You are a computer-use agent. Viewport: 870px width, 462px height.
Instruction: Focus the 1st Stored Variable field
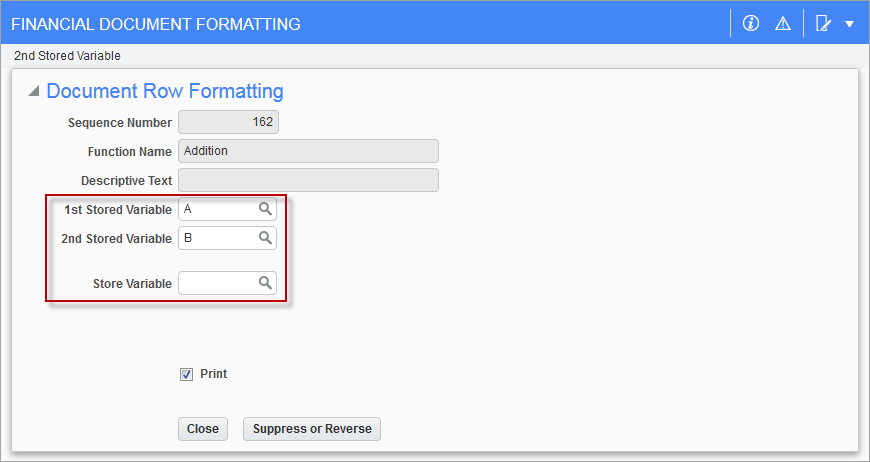[227, 209]
